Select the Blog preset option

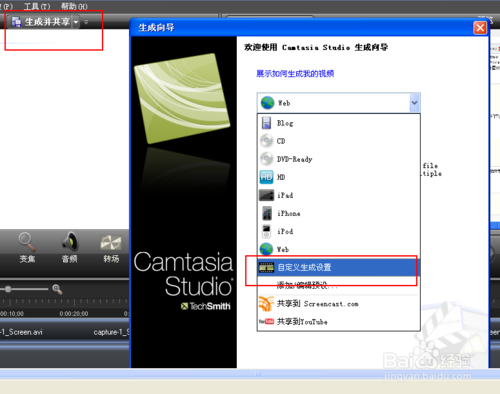coord(338,123)
